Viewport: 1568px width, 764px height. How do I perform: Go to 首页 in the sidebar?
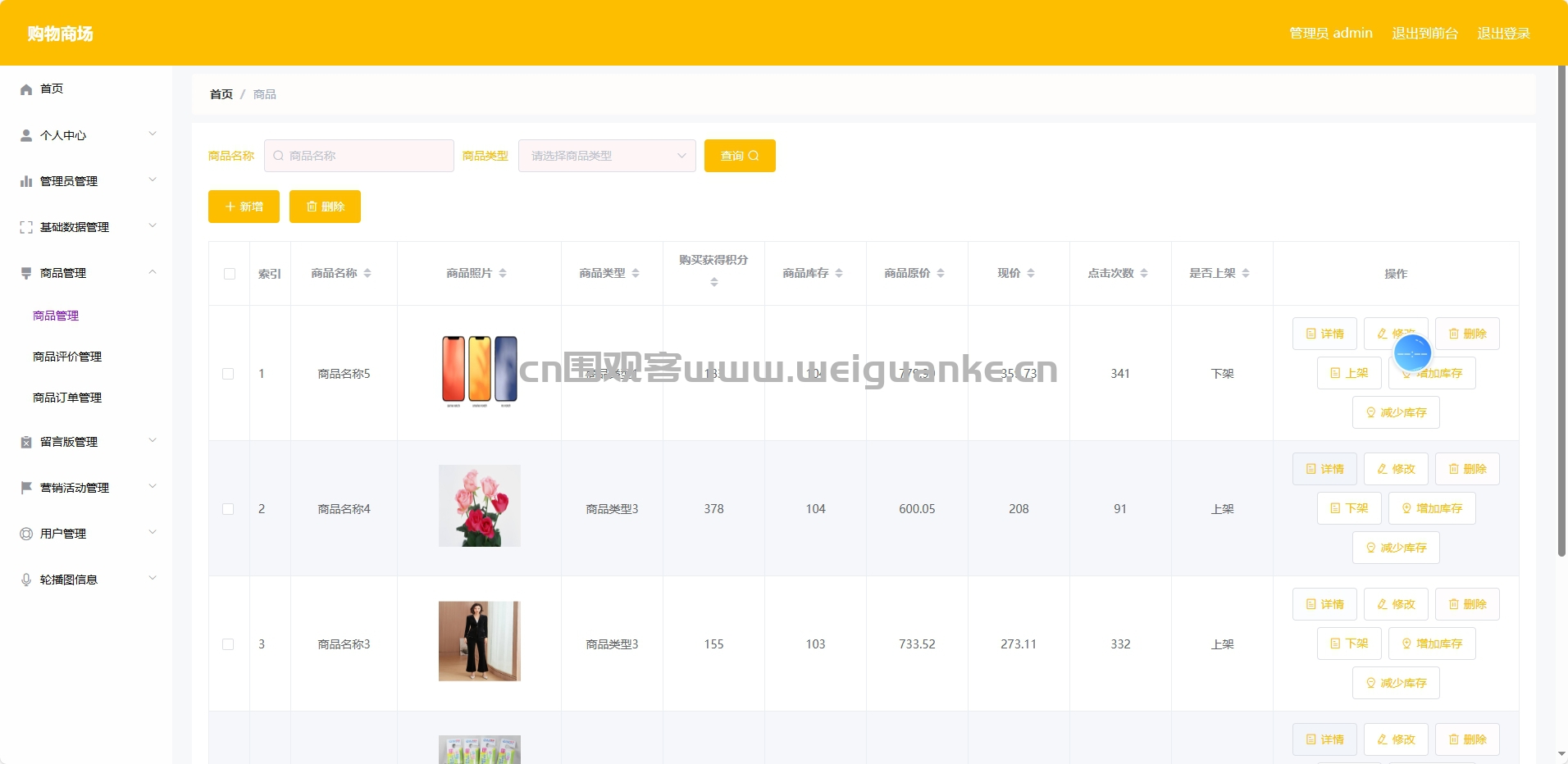coord(52,89)
